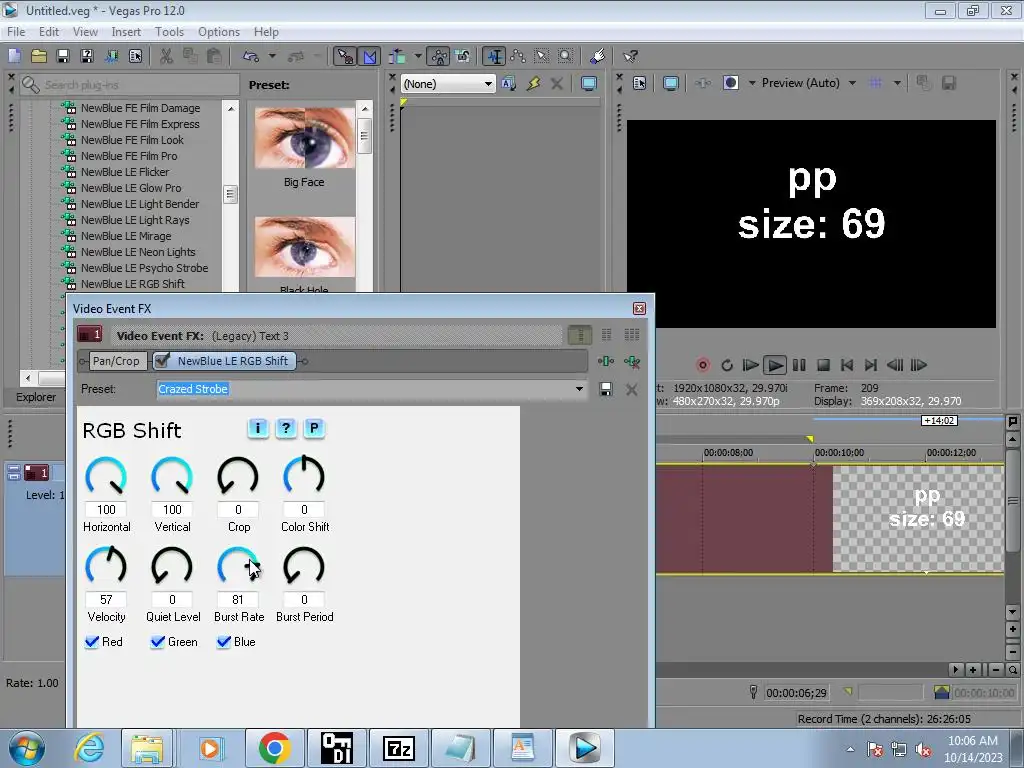Click the Undo toolbar arrow
Image resolution: width=1024 pixels, height=768 pixels.
point(251,56)
